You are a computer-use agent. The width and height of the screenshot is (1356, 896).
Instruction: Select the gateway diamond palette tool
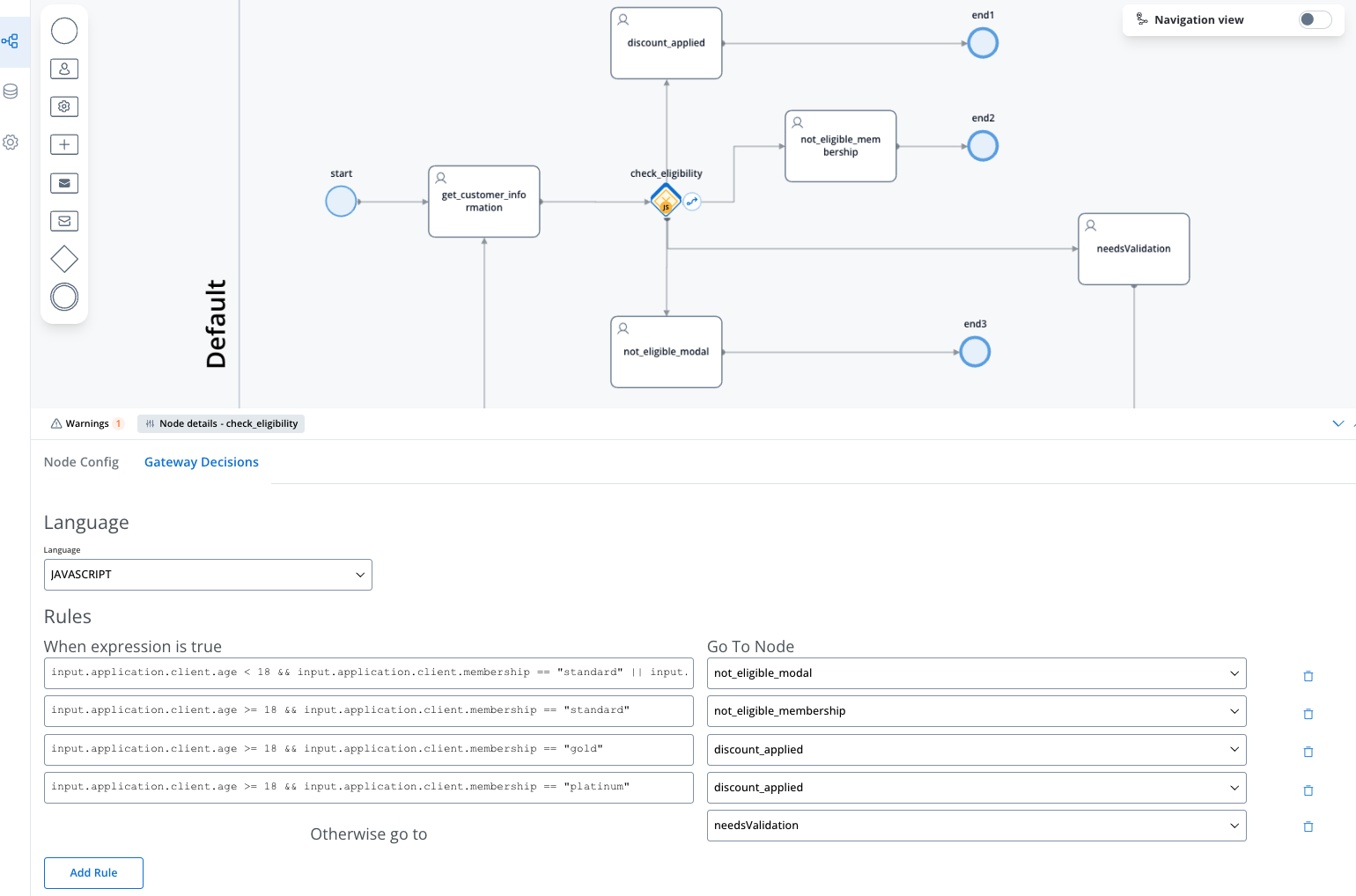tap(64, 259)
